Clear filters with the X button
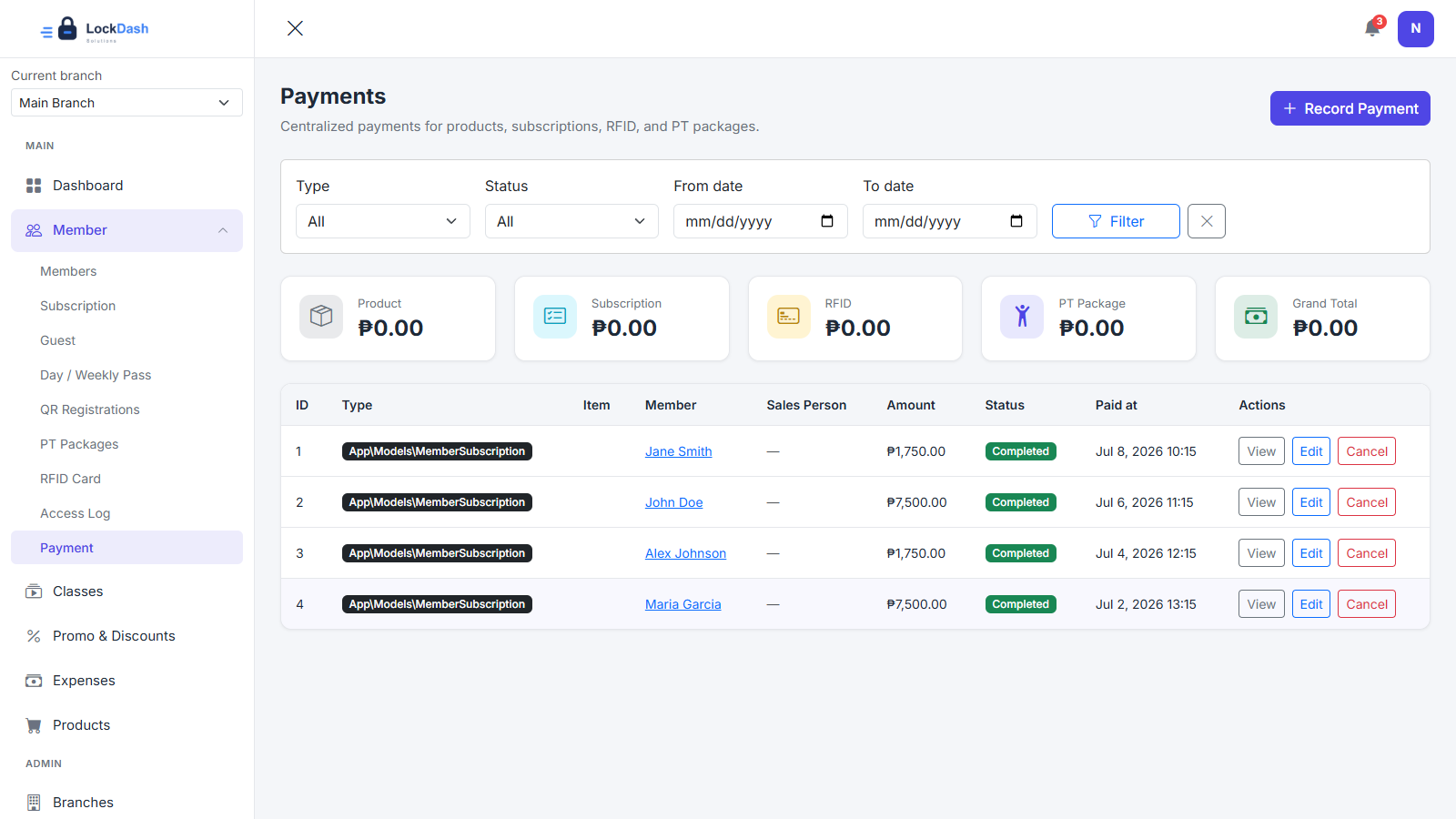 coord(1207,221)
